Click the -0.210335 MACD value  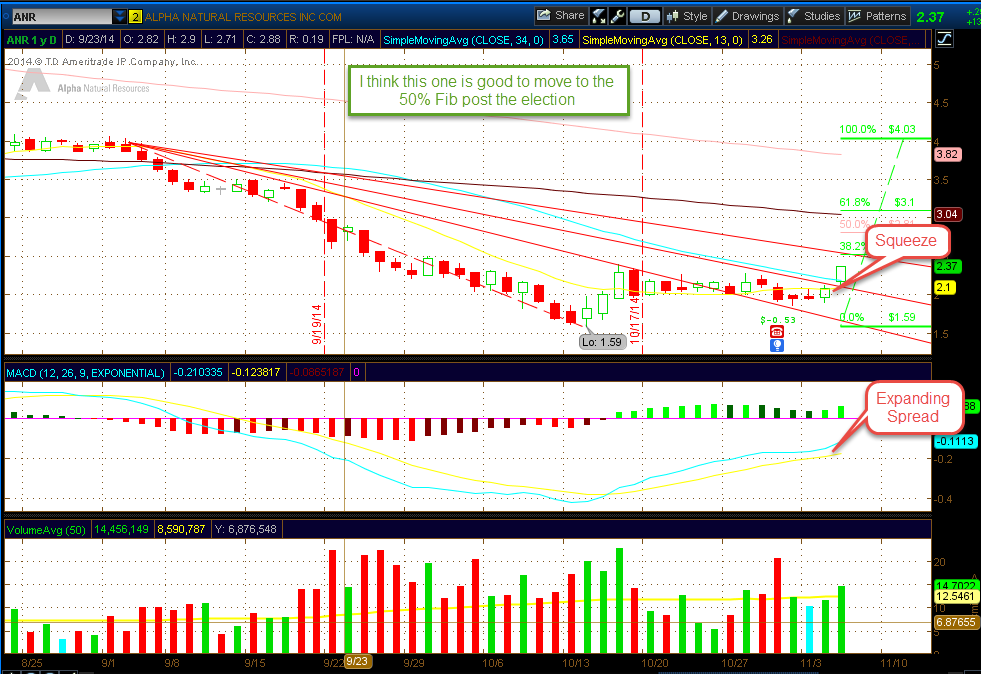pos(198,372)
